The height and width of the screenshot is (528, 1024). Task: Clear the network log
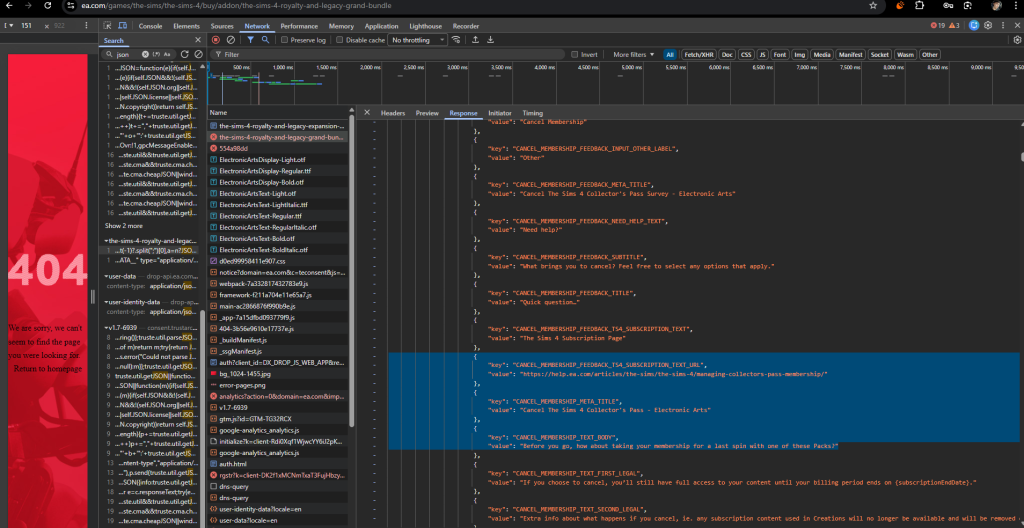(x=231, y=40)
